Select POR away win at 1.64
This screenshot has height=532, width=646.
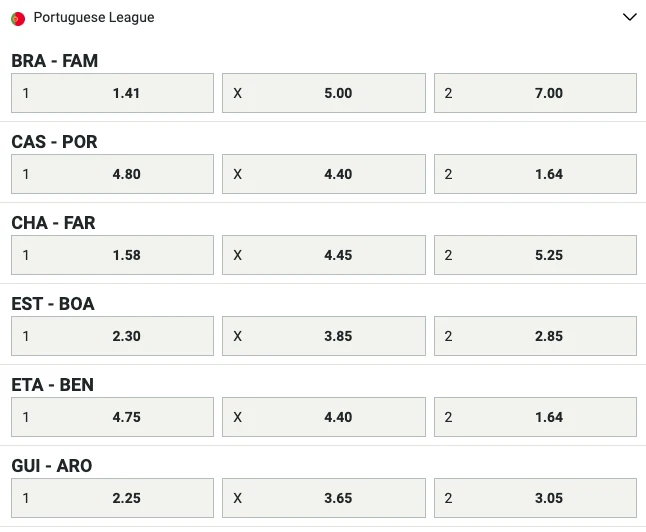point(535,174)
